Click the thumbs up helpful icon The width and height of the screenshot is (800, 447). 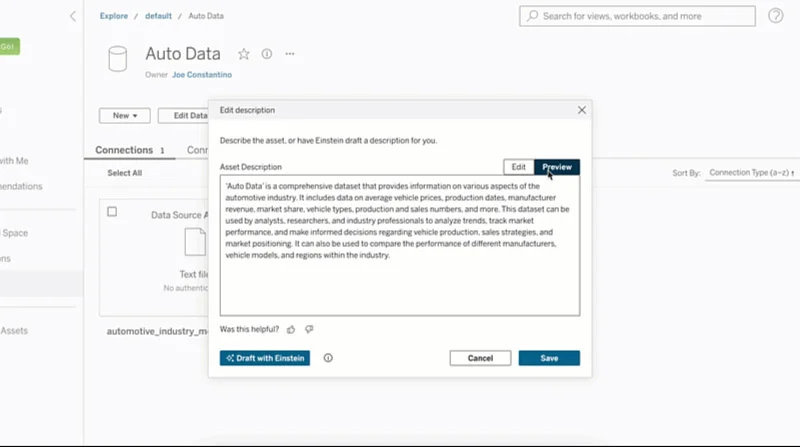[x=291, y=329]
